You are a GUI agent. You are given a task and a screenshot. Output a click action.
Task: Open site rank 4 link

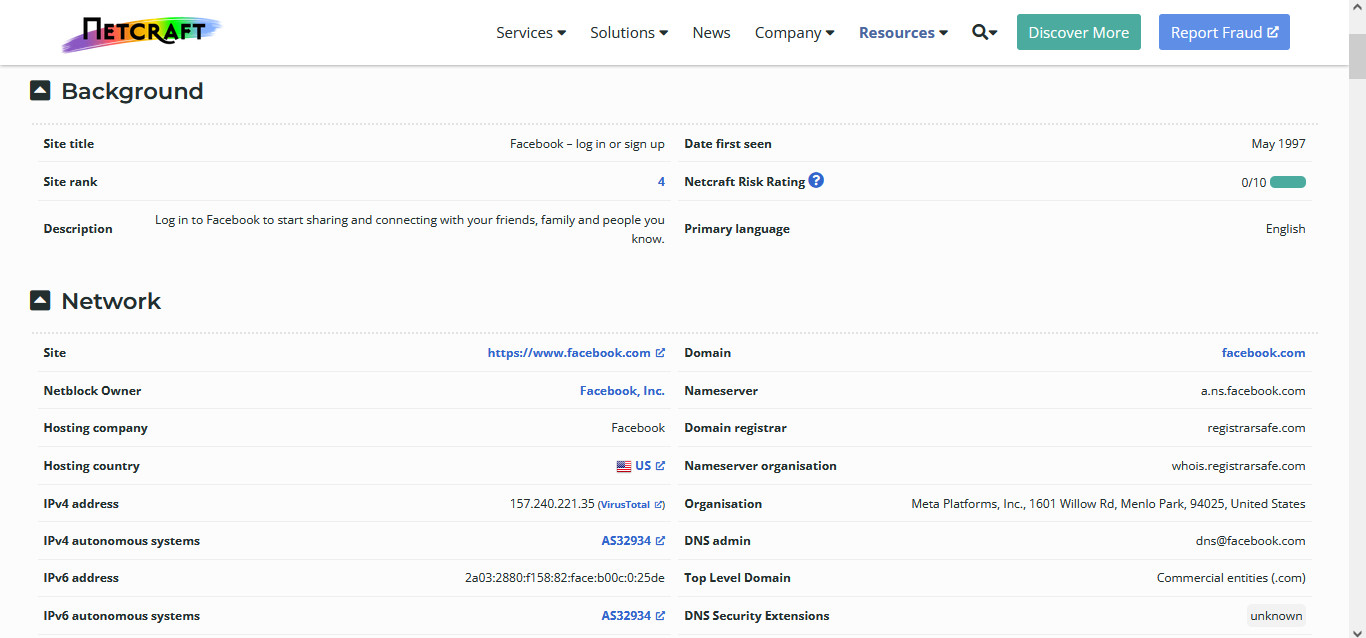coord(661,182)
